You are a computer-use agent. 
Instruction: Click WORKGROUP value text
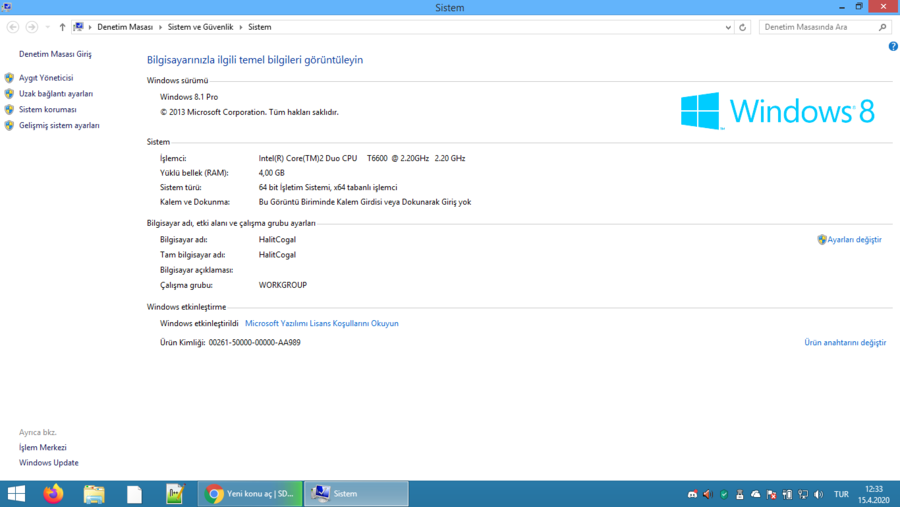point(282,285)
